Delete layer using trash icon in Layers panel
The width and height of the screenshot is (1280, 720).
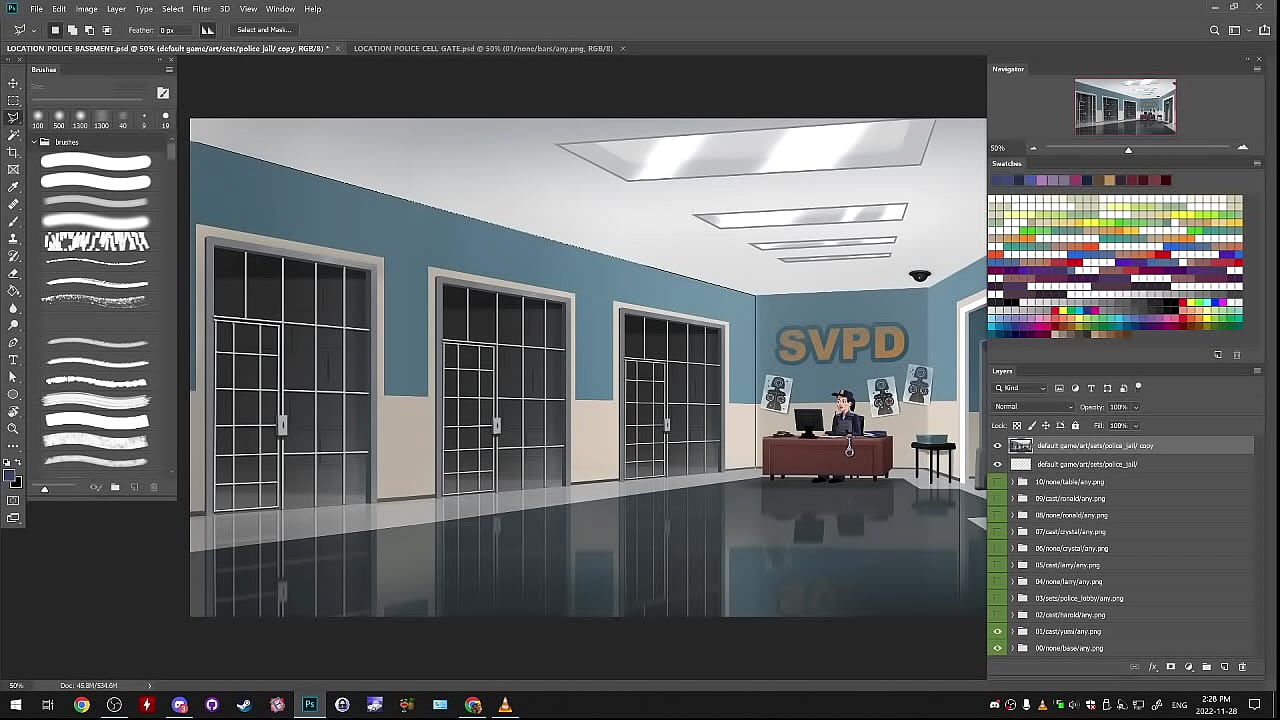pos(1242,667)
